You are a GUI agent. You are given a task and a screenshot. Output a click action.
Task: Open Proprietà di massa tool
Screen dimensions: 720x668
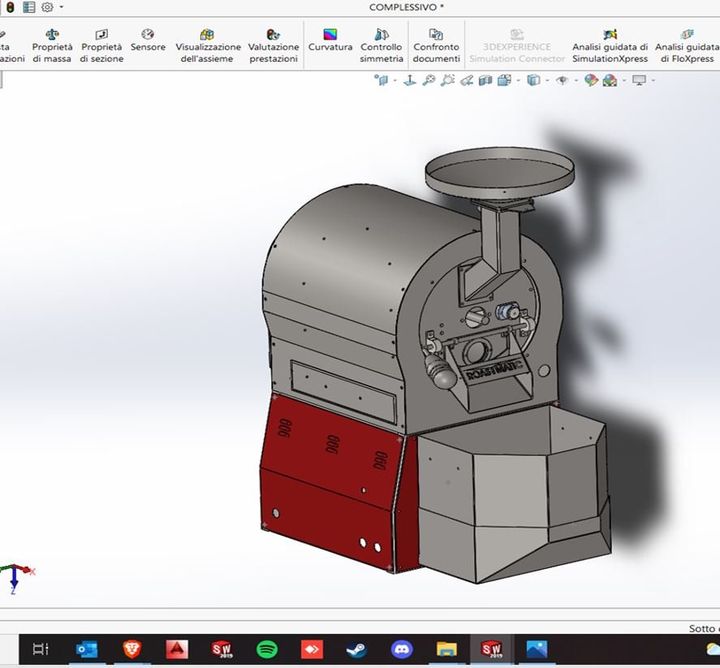[x=52, y=46]
